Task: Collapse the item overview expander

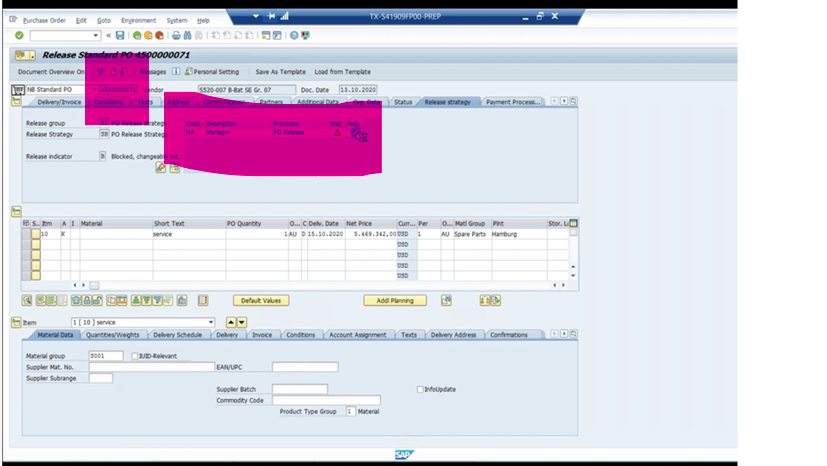Action: pyautogui.click(x=16, y=212)
